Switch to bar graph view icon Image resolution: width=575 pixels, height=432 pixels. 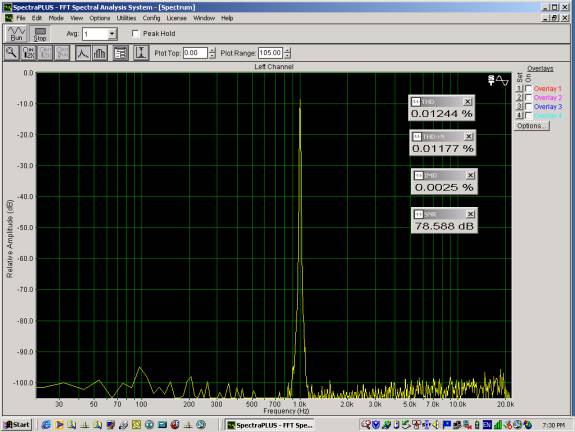(100, 53)
